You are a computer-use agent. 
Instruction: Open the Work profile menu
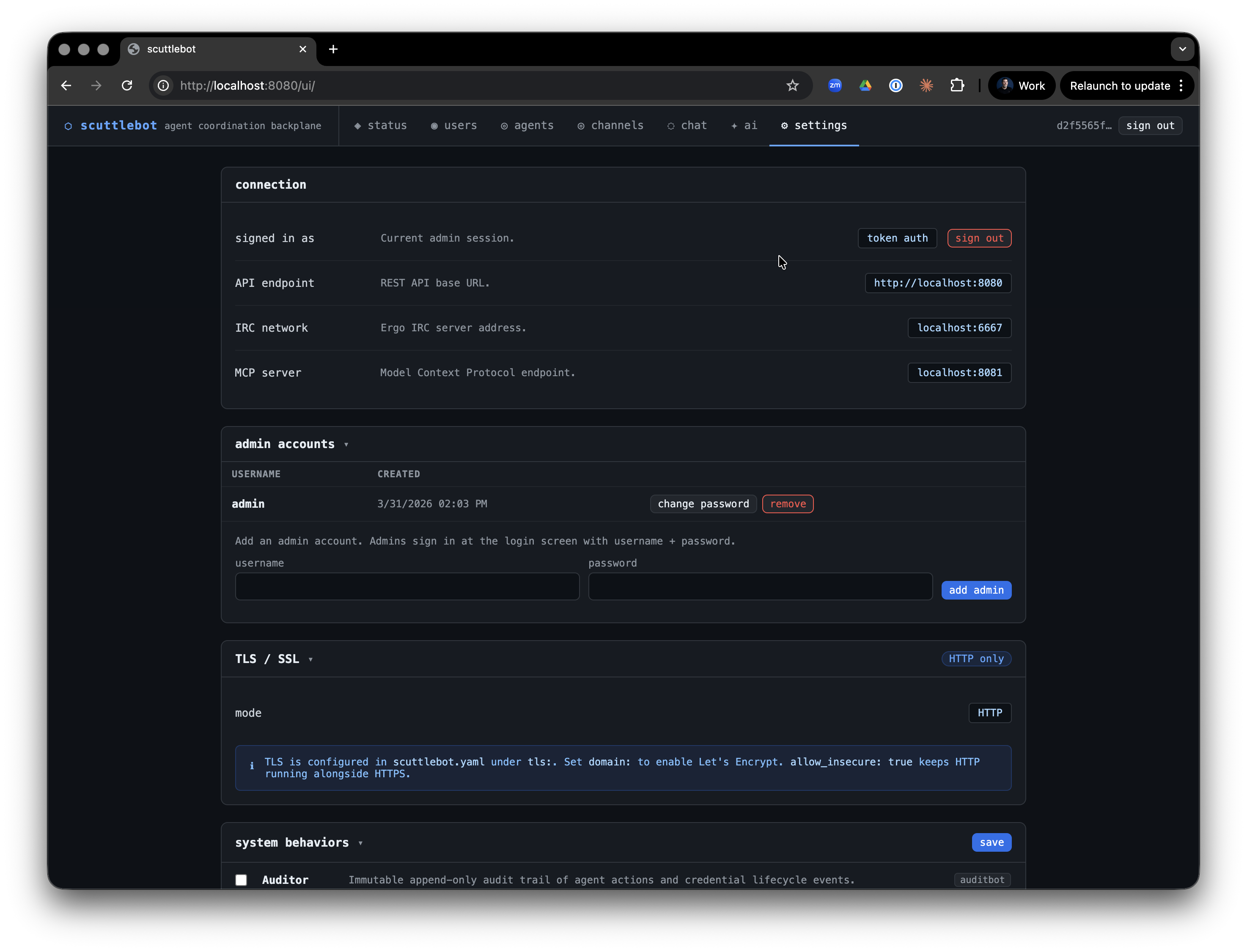coord(1021,85)
